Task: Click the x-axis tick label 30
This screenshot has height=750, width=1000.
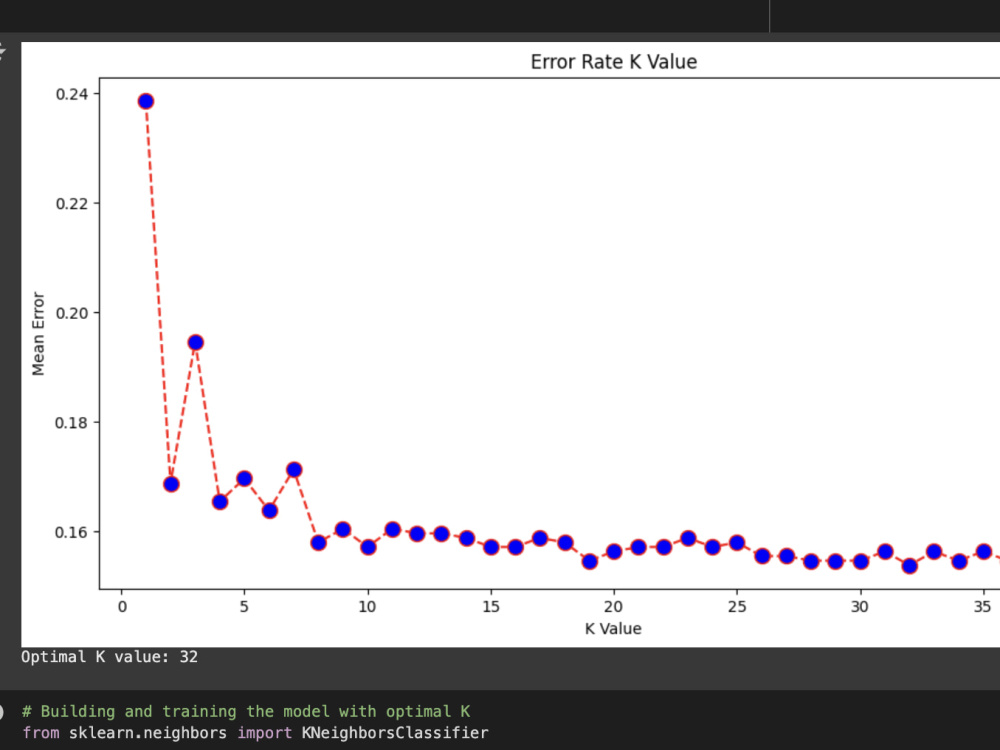Action: [860, 607]
